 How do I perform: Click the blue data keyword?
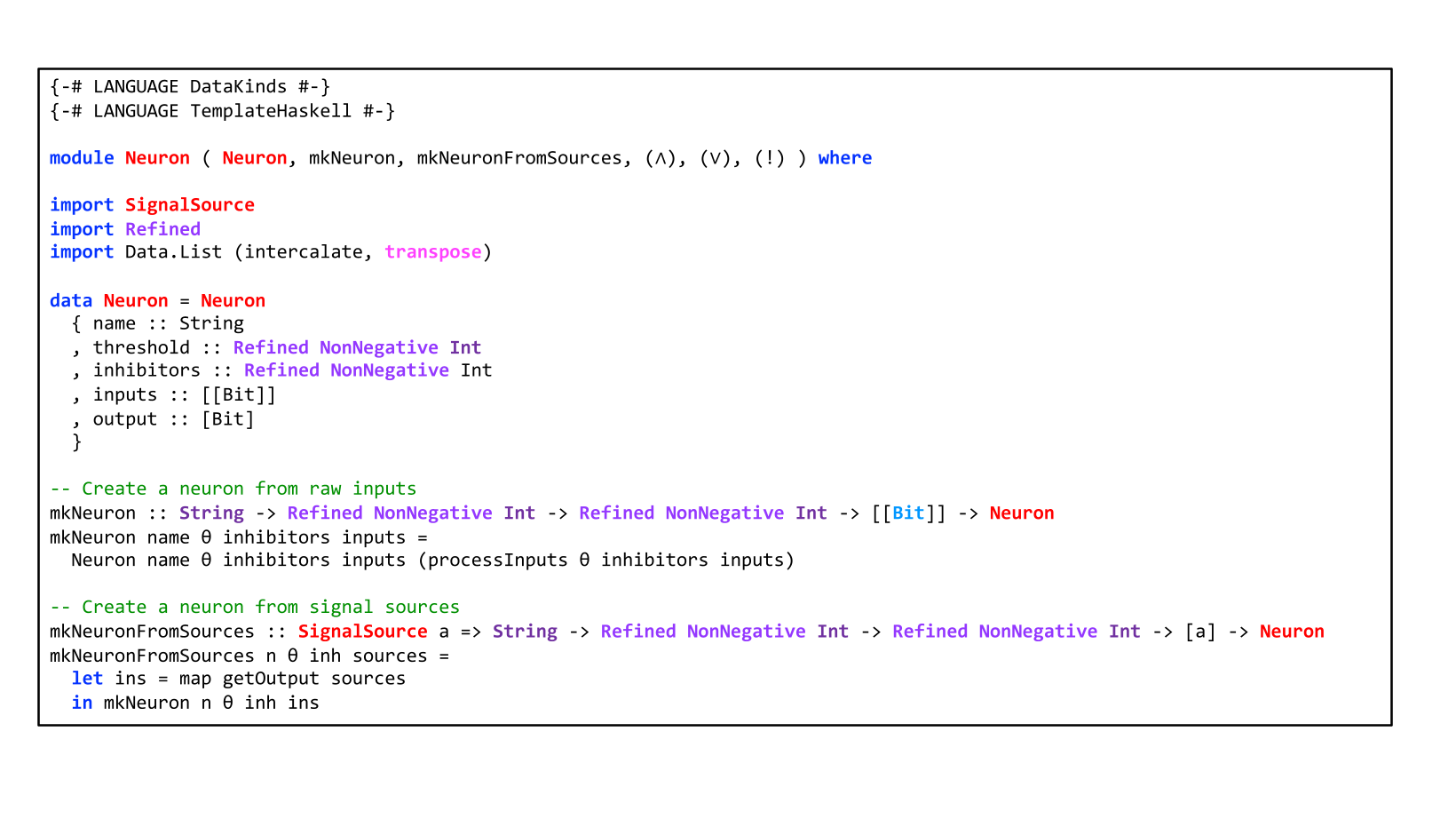(x=71, y=301)
